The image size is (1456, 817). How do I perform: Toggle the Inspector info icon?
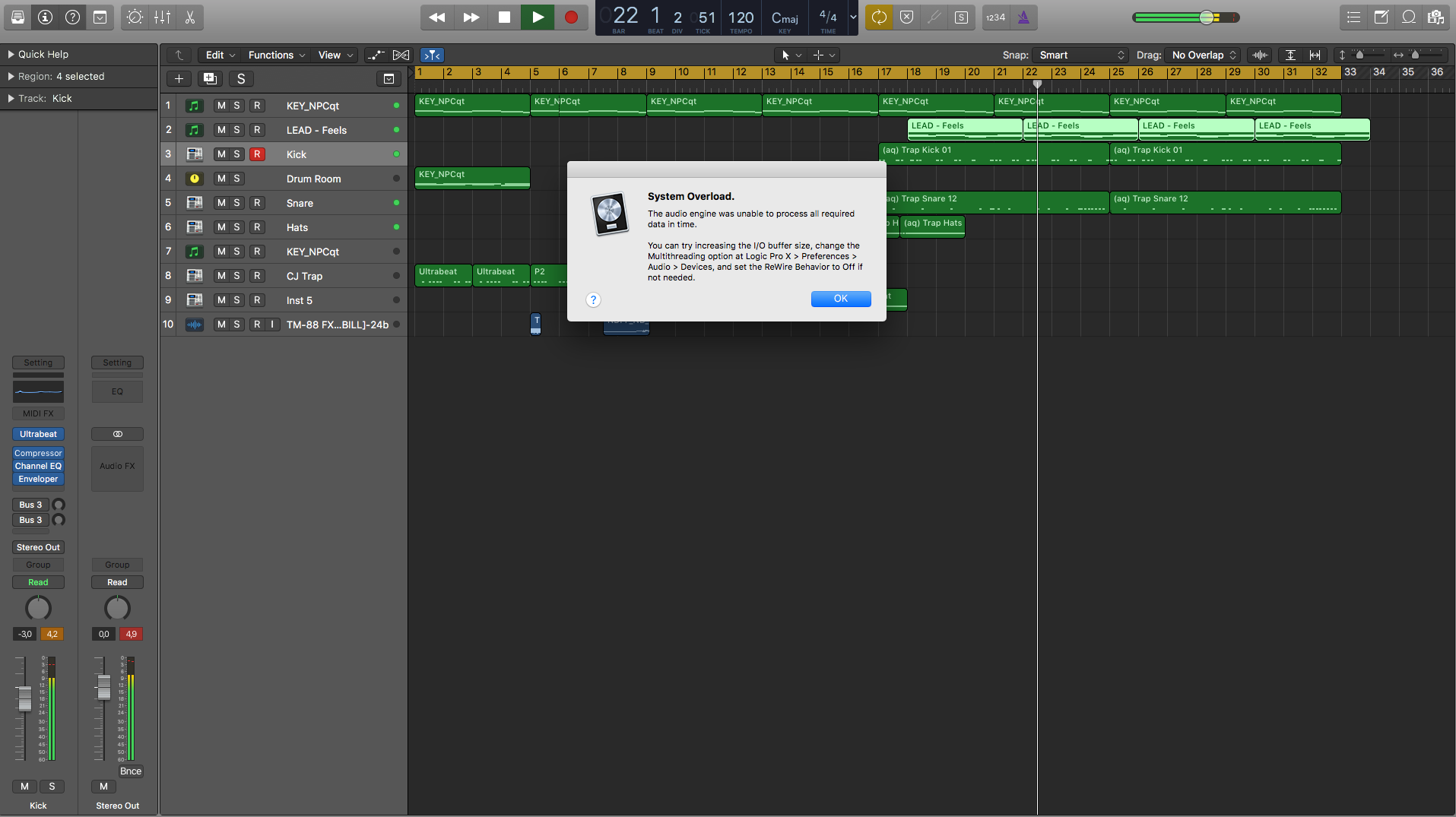tap(45, 17)
